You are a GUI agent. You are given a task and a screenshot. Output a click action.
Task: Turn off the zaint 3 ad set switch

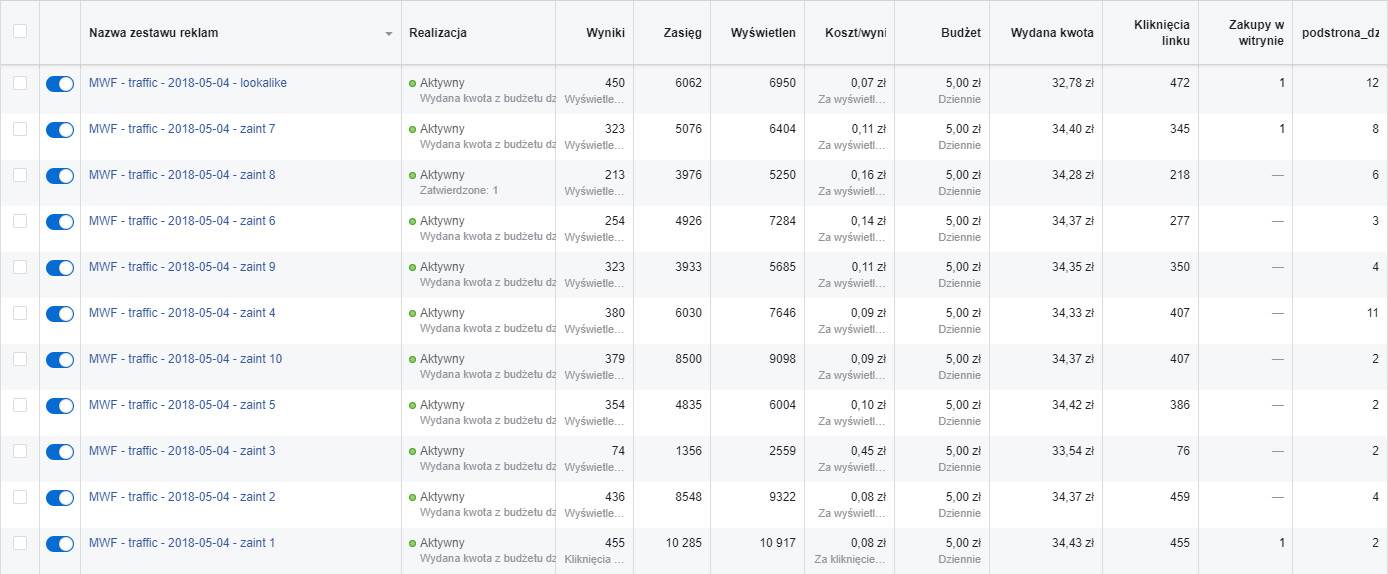[x=60, y=452]
